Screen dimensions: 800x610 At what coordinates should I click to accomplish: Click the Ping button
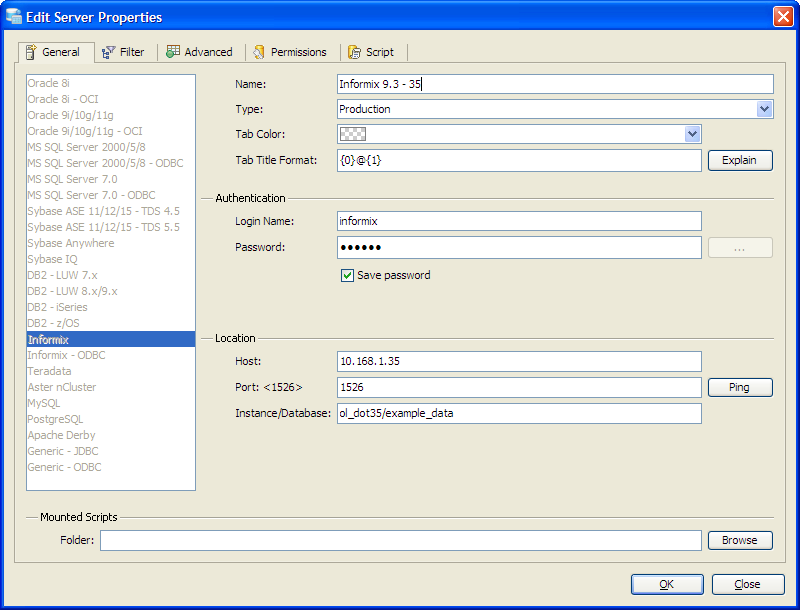[740, 387]
